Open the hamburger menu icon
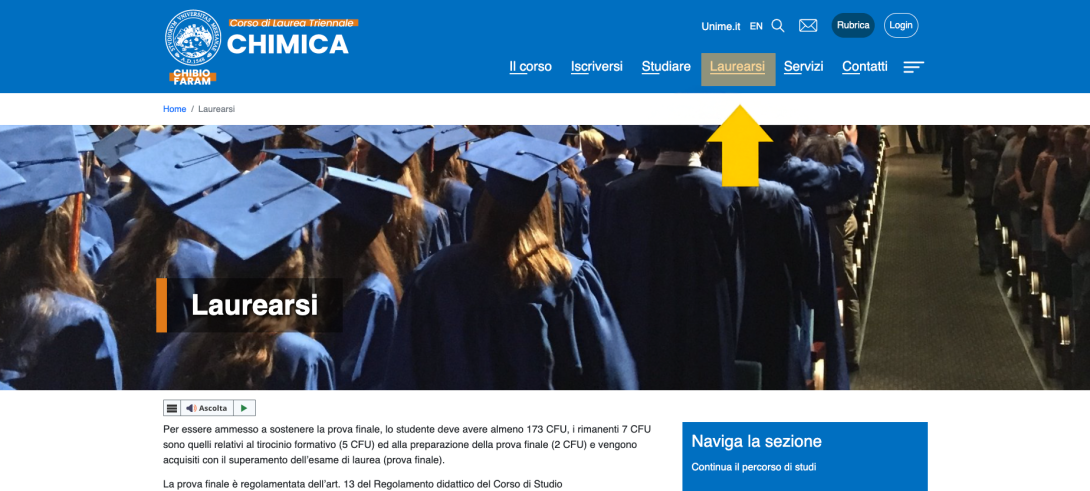The width and height of the screenshot is (1090, 491). (913, 67)
